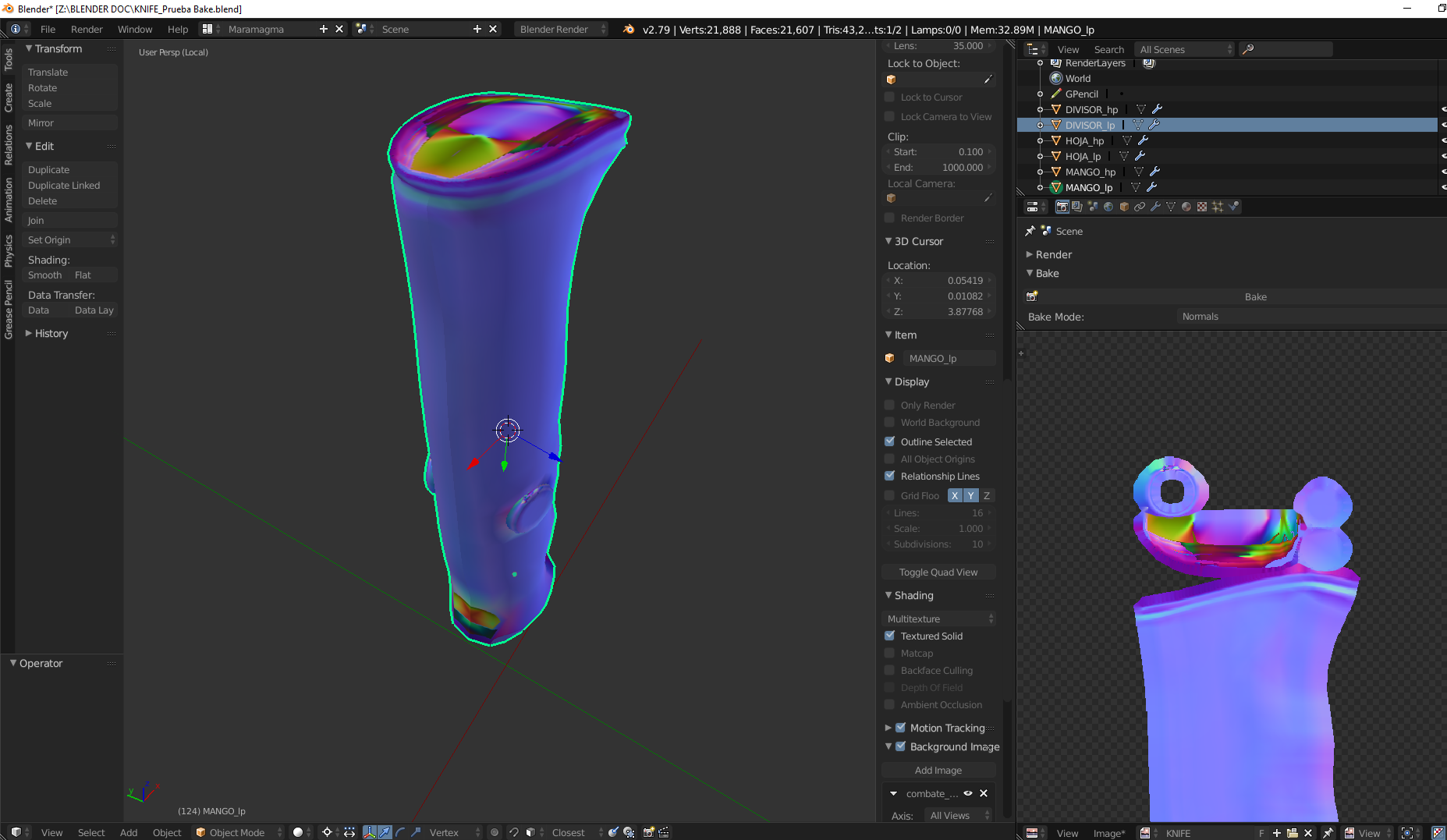Open the Texture properties tab
Image resolution: width=1447 pixels, height=840 pixels.
1202,207
